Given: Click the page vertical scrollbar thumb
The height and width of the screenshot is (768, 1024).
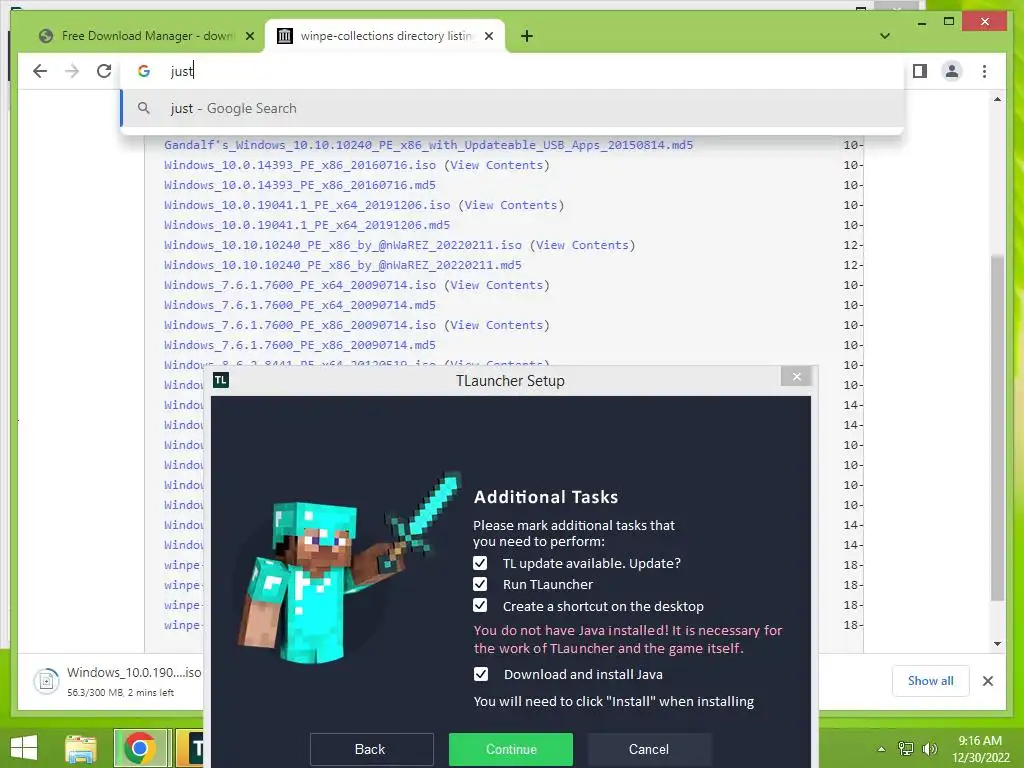Looking at the screenshot, I should click(x=997, y=428).
